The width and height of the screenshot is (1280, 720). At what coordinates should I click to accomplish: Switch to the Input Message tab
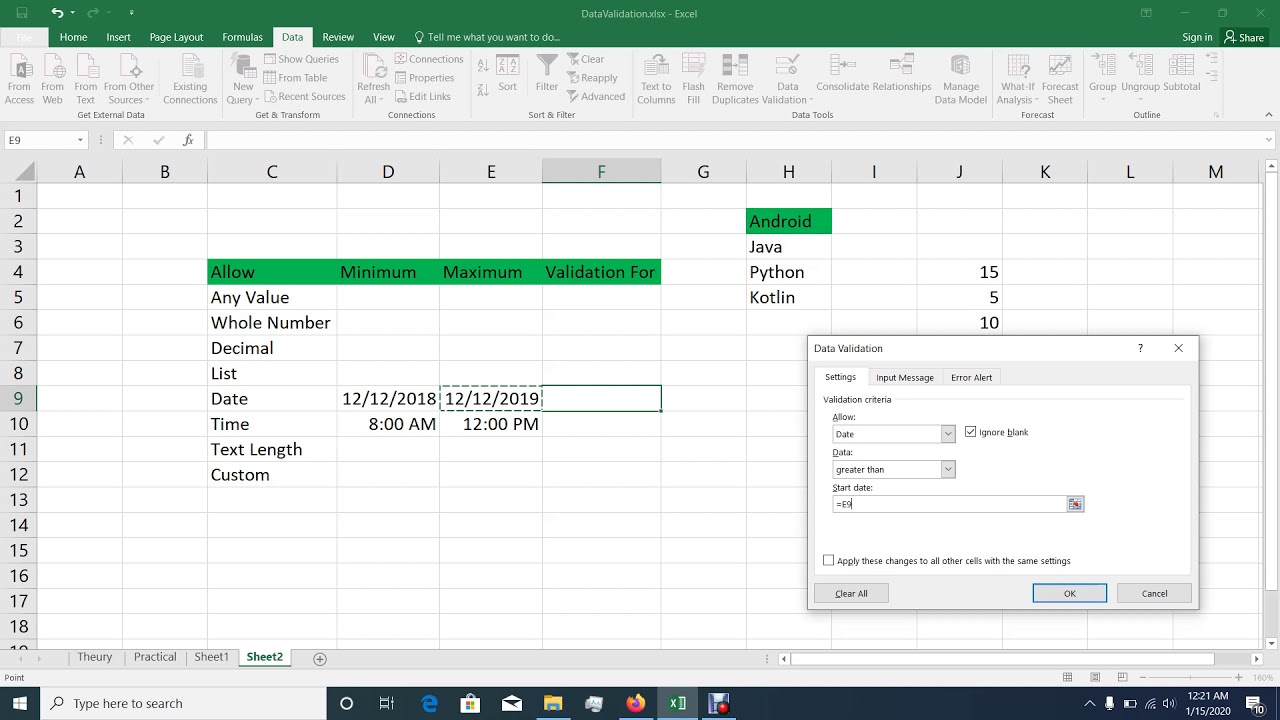[x=905, y=378]
